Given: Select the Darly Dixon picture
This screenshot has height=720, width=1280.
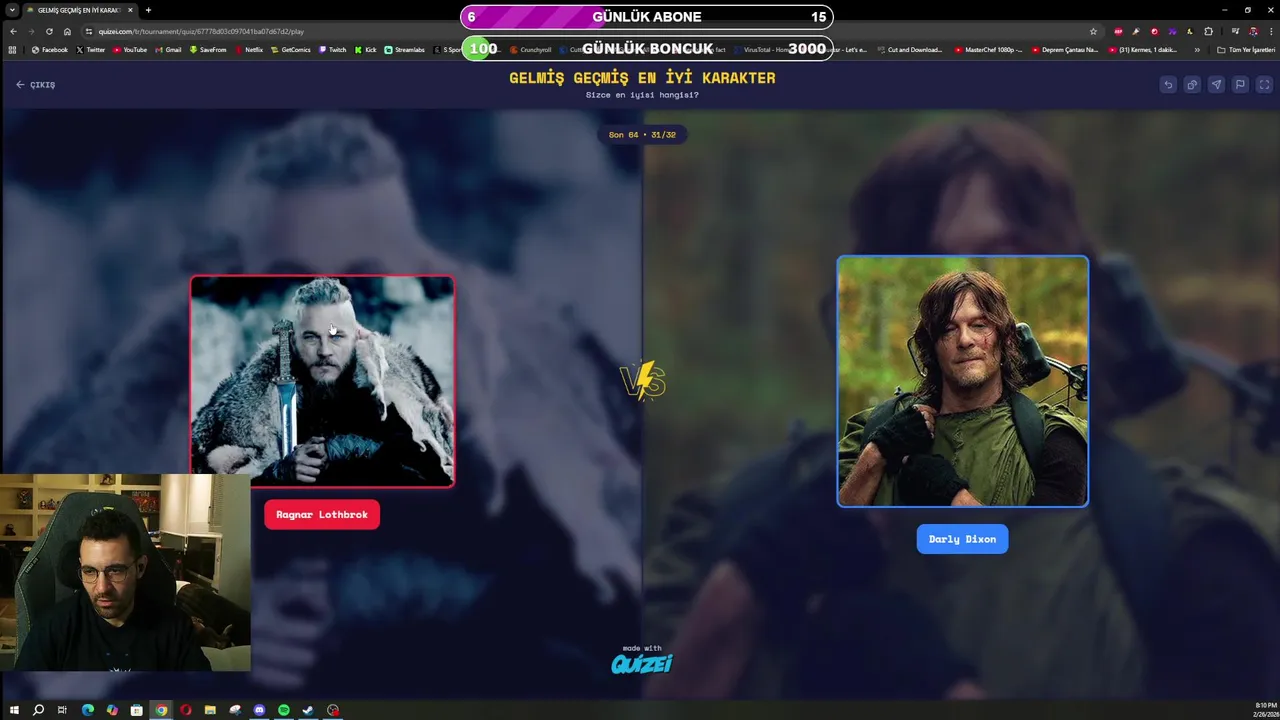Looking at the screenshot, I should pyautogui.click(x=962, y=381).
